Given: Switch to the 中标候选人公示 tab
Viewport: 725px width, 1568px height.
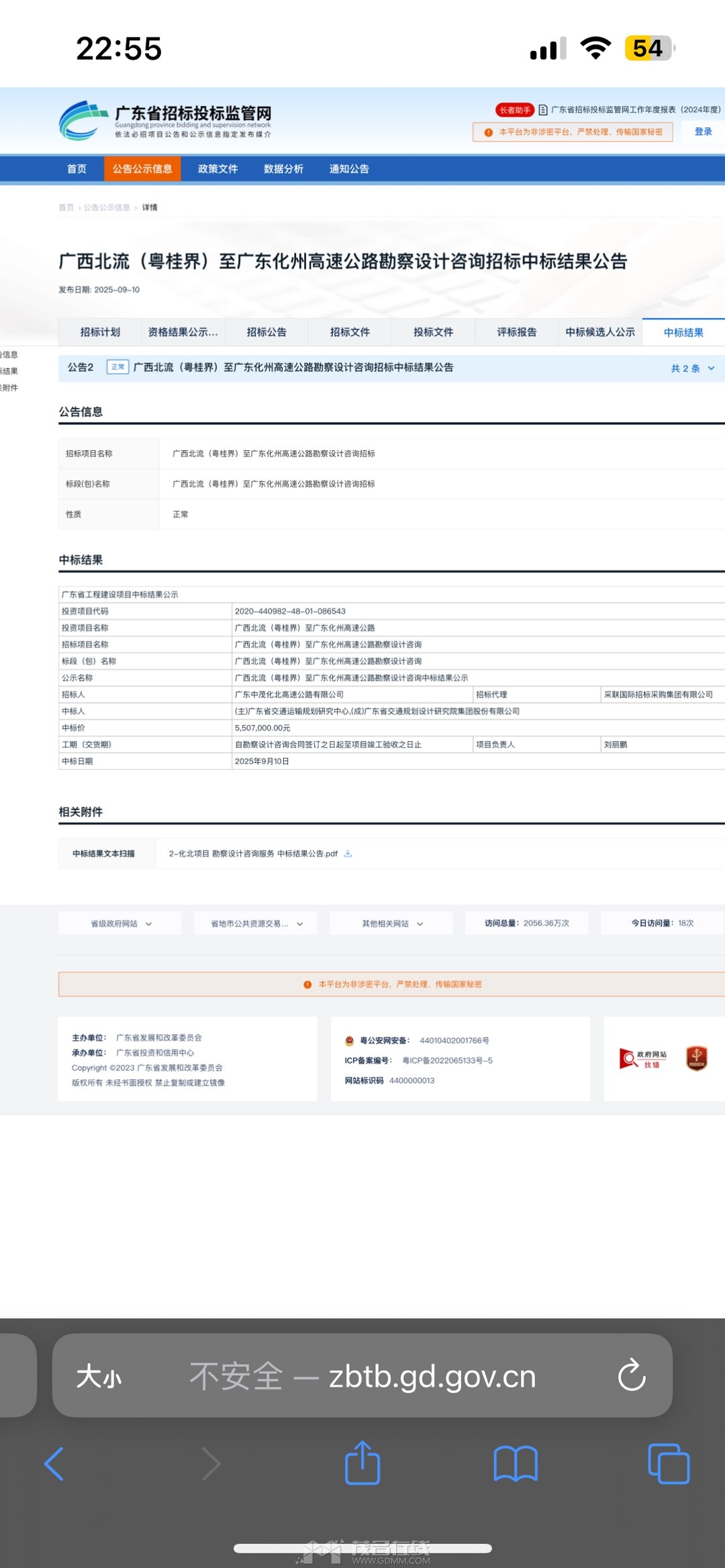Looking at the screenshot, I should coord(599,332).
